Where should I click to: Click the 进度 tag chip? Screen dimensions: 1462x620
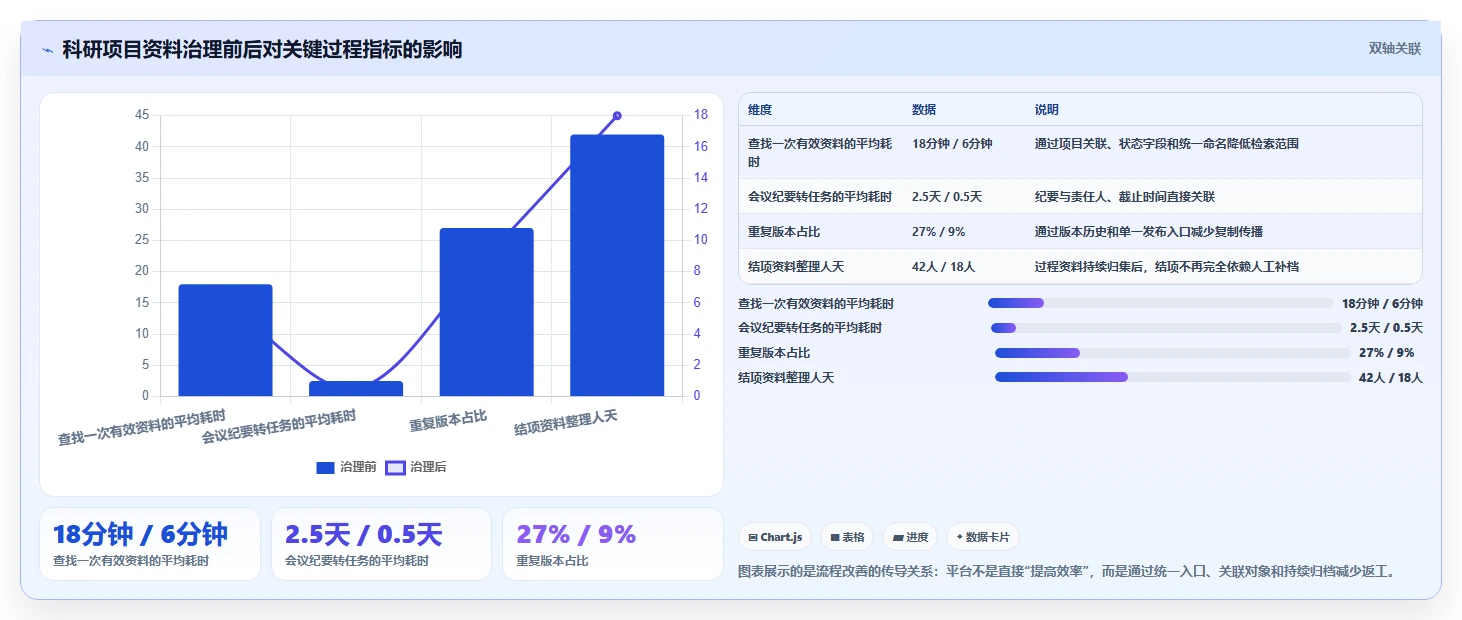coord(910,537)
